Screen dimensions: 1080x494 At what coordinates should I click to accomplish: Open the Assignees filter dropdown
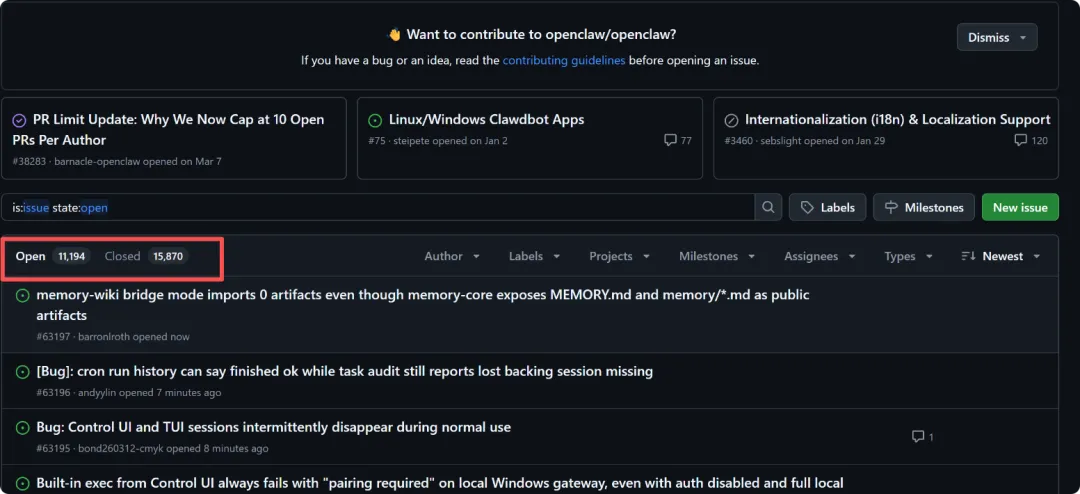coord(820,256)
